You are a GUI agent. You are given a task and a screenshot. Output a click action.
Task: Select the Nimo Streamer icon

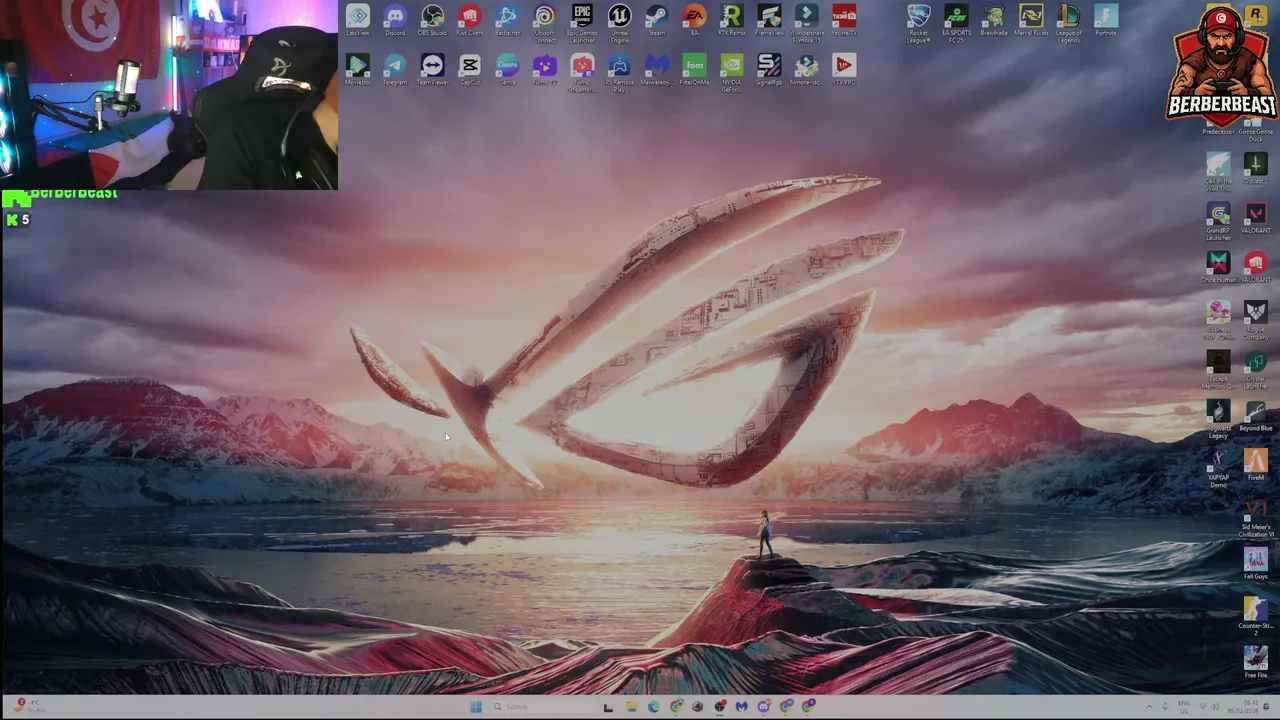click(582, 72)
